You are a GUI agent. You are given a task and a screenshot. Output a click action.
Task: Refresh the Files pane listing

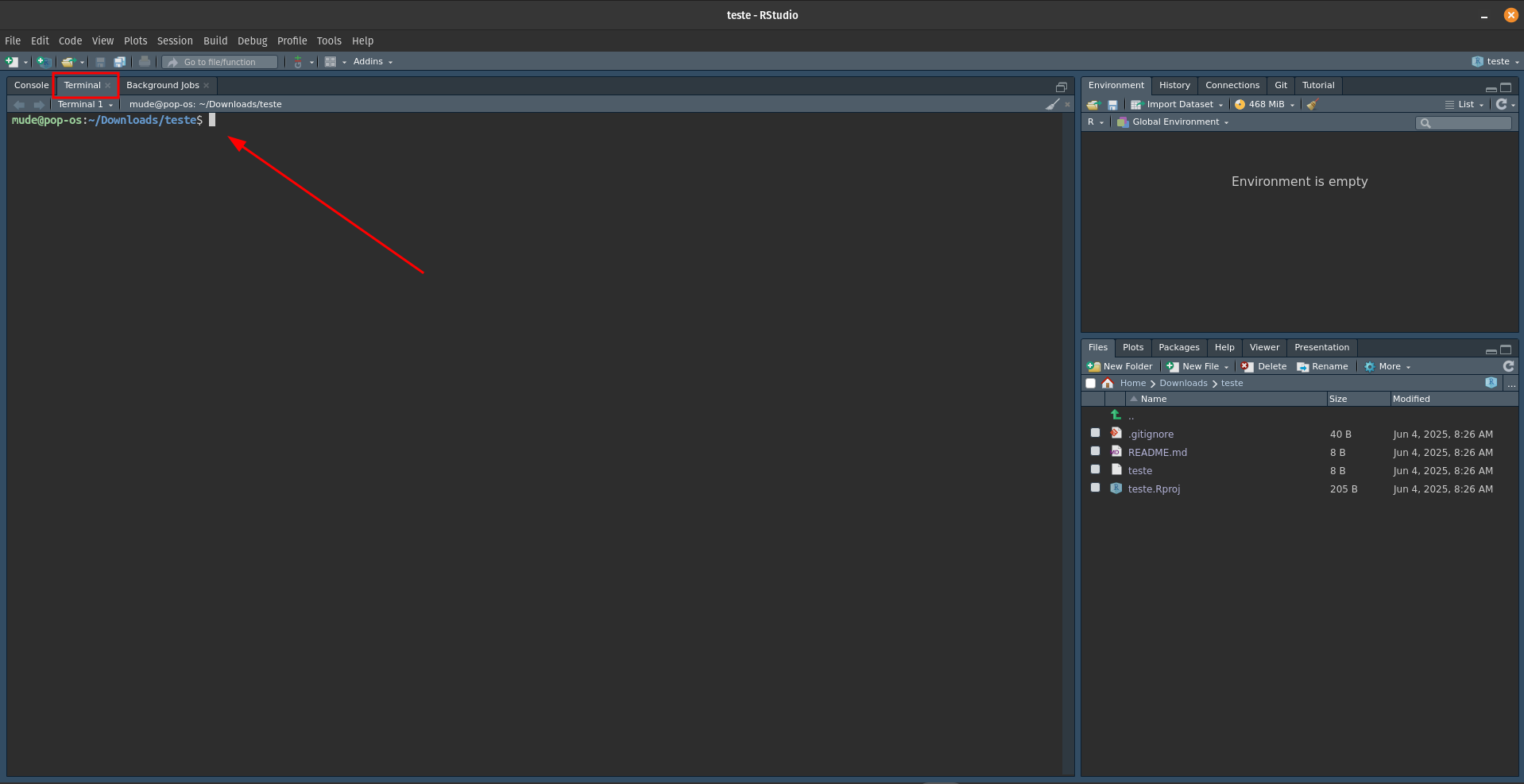(x=1508, y=366)
